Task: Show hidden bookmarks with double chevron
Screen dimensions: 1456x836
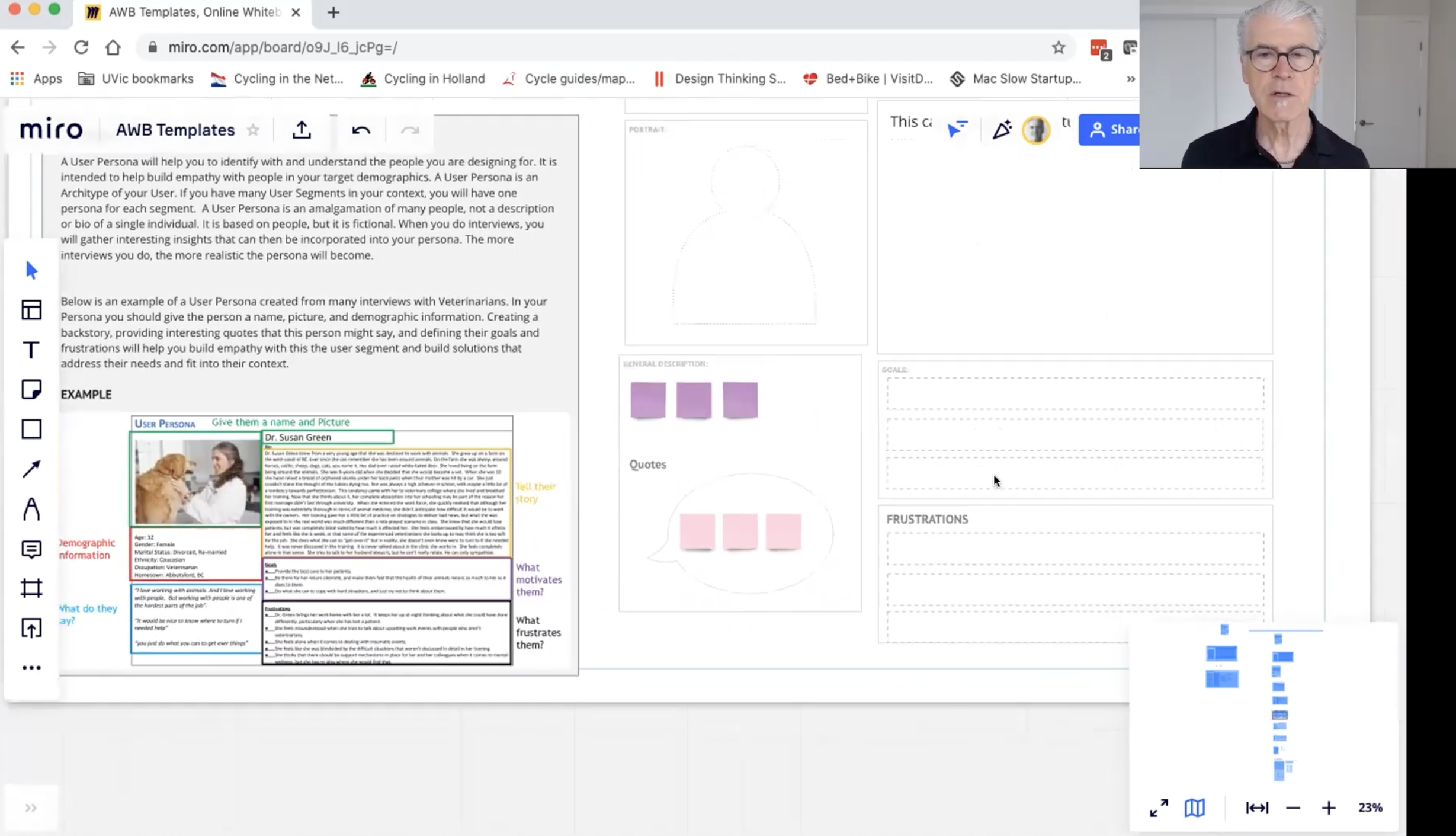Action: point(1130,79)
